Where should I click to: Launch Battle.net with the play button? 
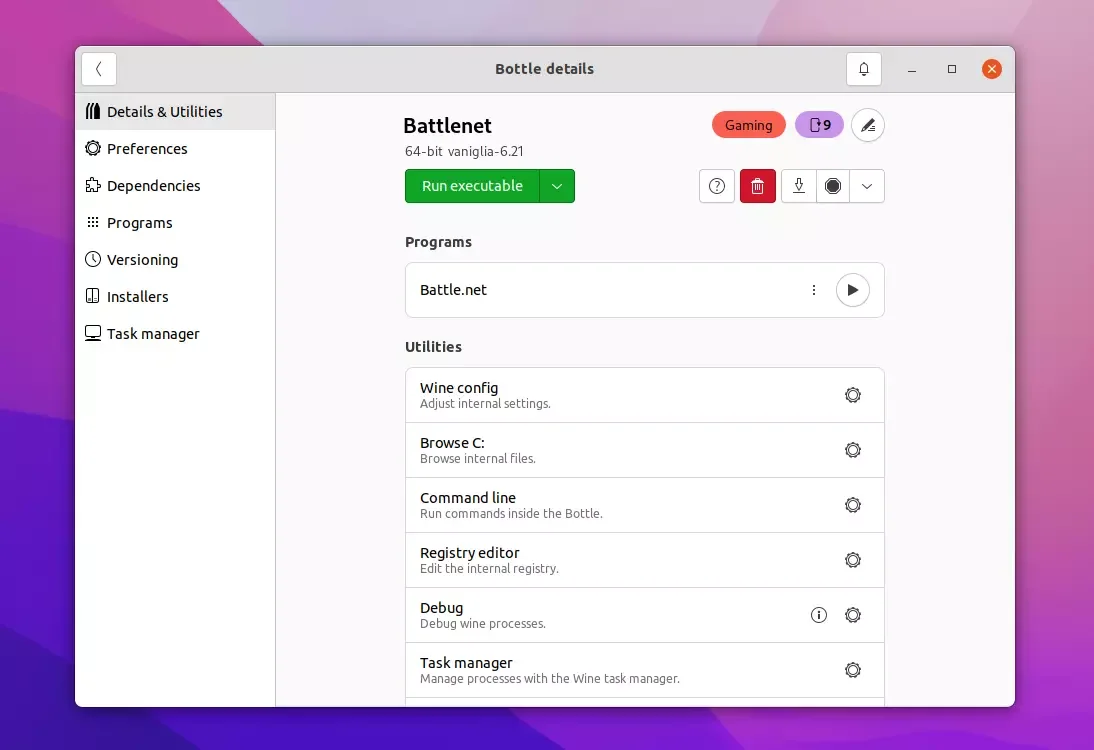(853, 290)
